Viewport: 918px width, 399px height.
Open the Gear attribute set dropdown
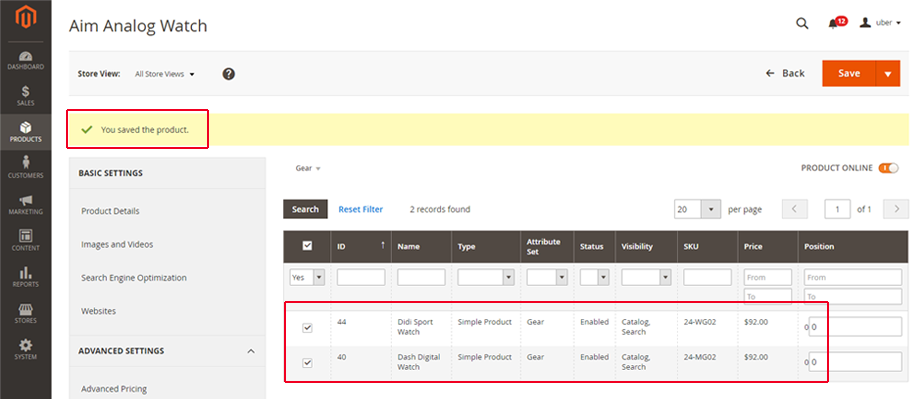pos(308,168)
